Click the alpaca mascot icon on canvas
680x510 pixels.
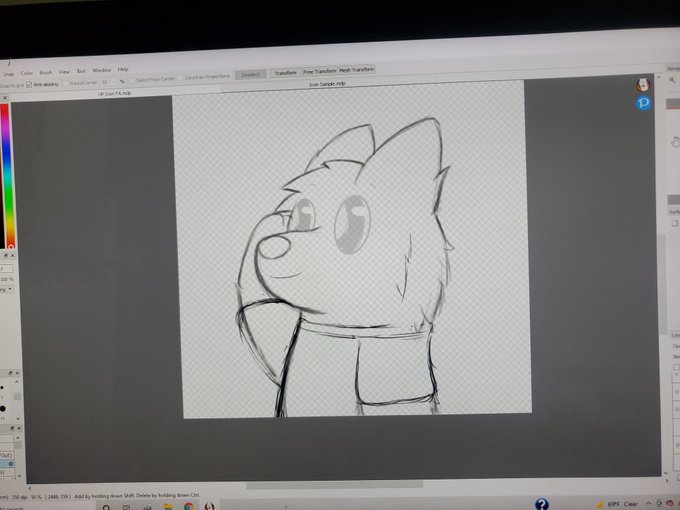(x=642, y=85)
